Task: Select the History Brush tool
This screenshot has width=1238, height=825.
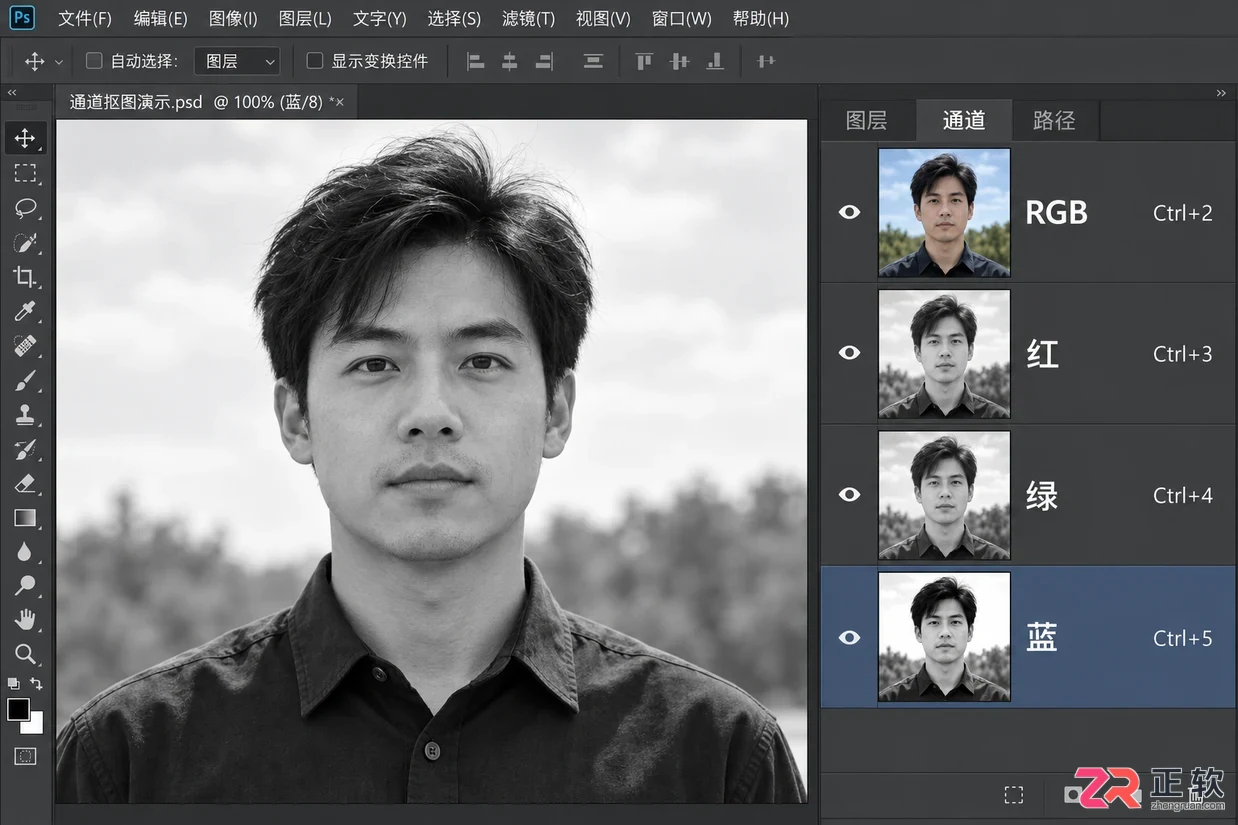Action: [x=26, y=450]
